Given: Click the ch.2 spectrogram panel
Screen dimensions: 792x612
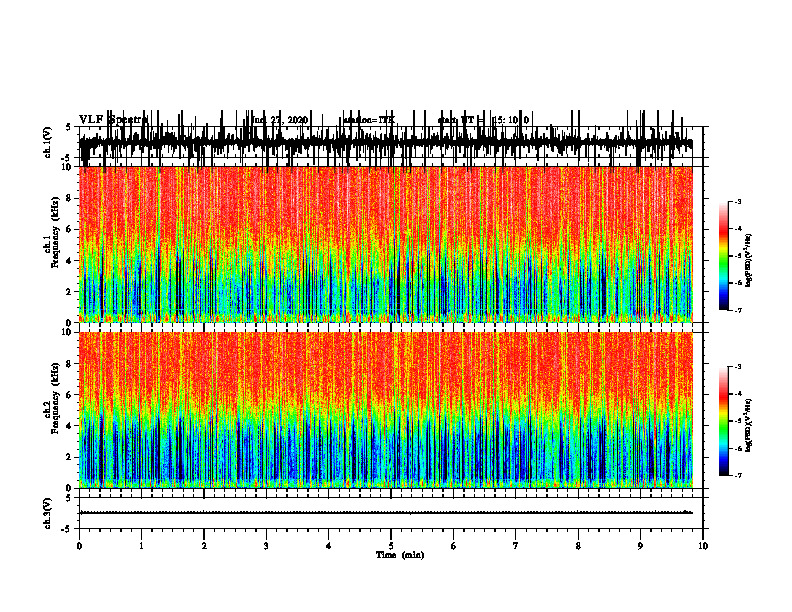Looking at the screenshot, I should tap(386, 410).
